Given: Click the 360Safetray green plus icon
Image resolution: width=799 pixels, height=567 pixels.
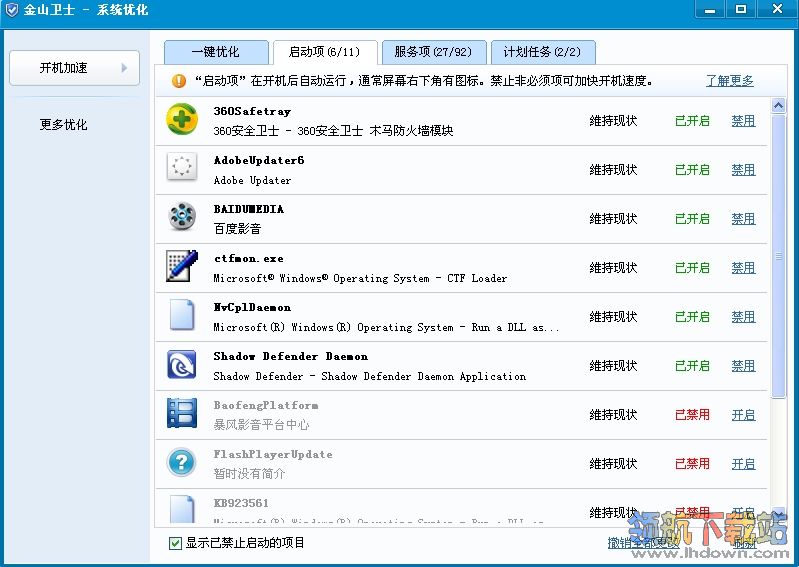Looking at the screenshot, I should (x=182, y=119).
